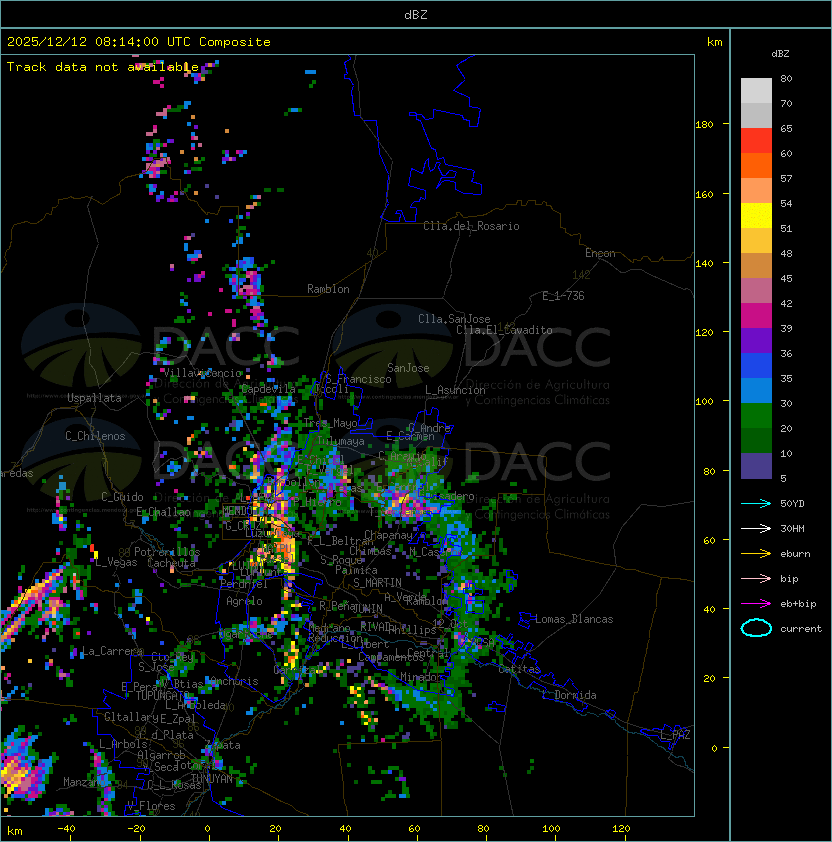Click the -40 km tick on horizontal axis
The image size is (832, 842).
[x=66, y=829]
